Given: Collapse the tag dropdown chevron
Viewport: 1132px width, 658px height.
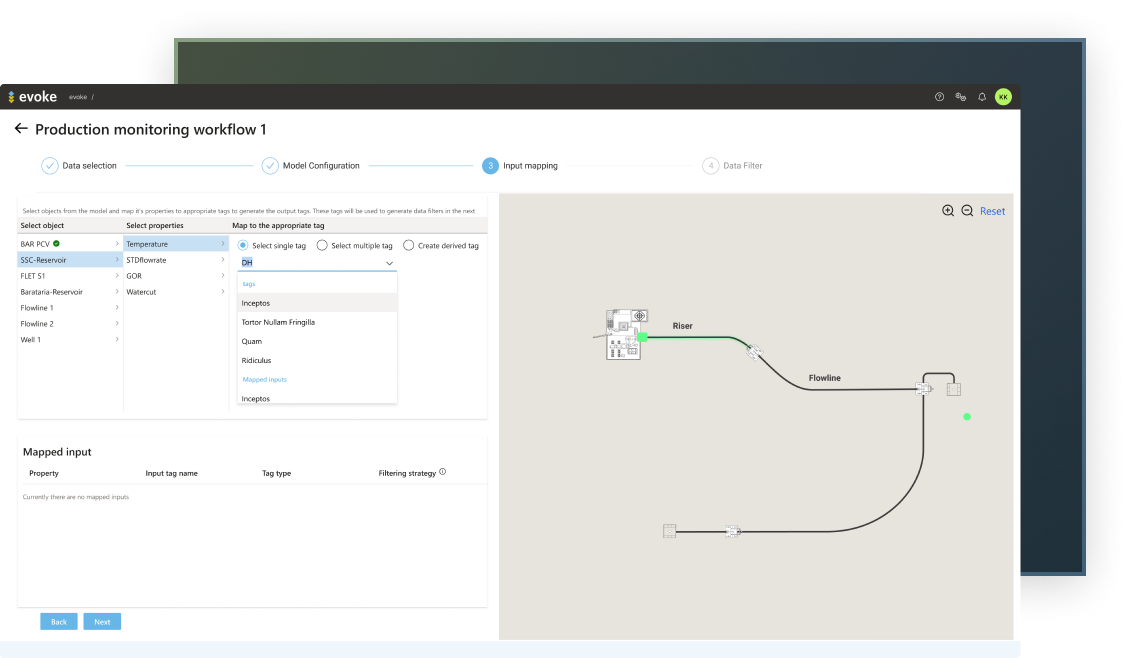Looking at the screenshot, I should coord(389,263).
